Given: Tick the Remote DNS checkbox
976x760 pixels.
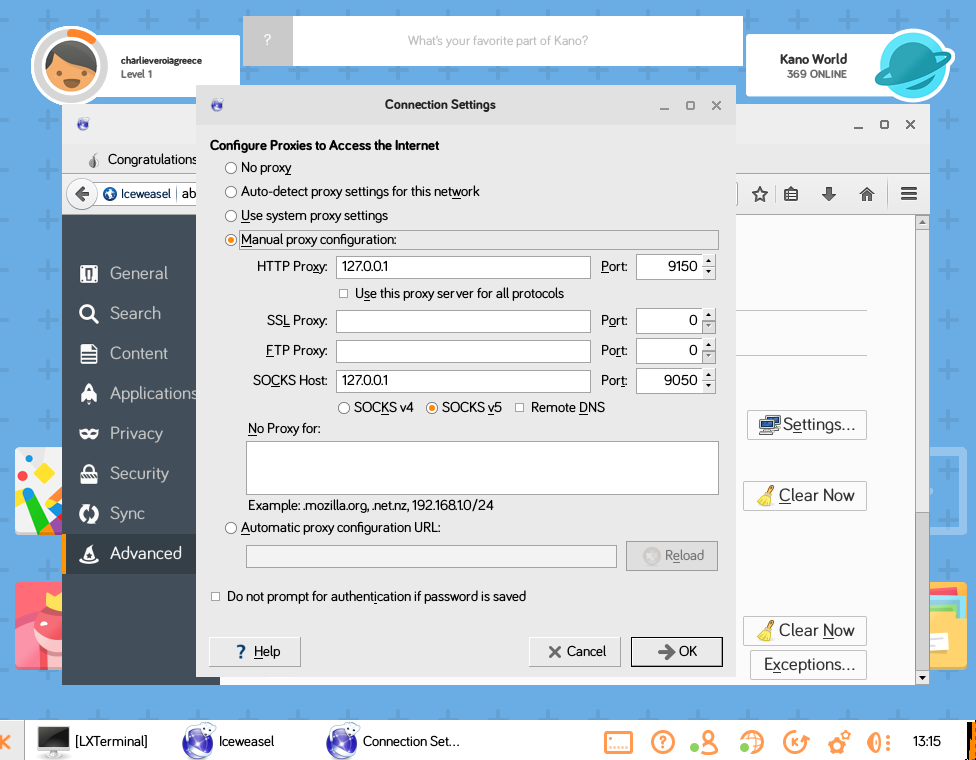Looking at the screenshot, I should pyautogui.click(x=519, y=408).
